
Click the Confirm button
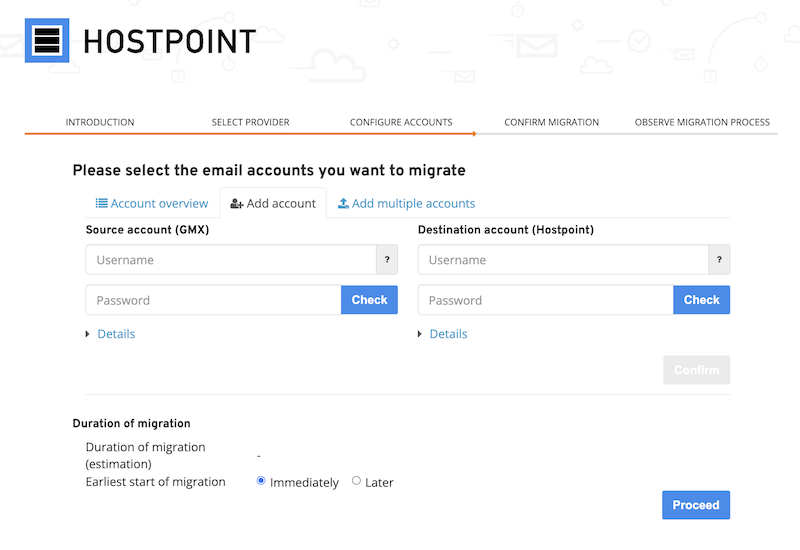696,370
